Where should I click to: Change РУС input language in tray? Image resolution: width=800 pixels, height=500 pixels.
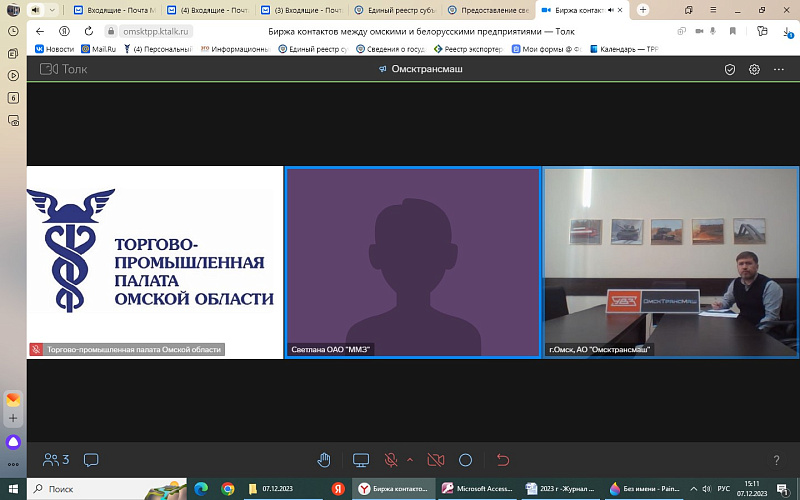pyautogui.click(x=723, y=489)
